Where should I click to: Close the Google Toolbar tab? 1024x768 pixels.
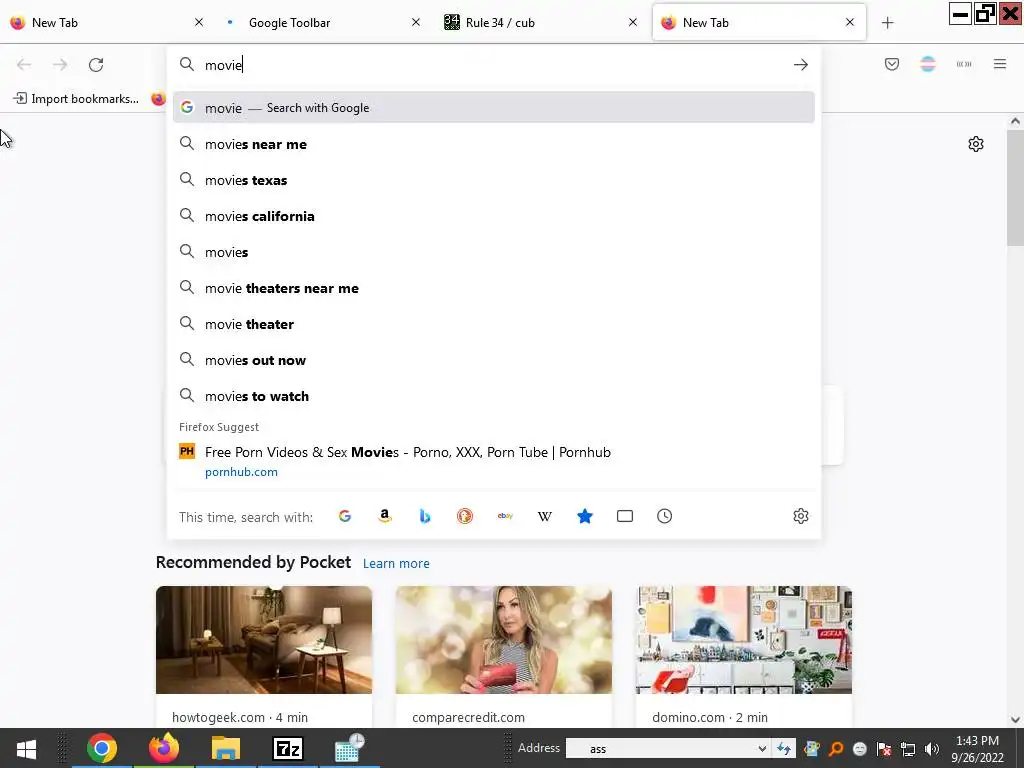(416, 22)
